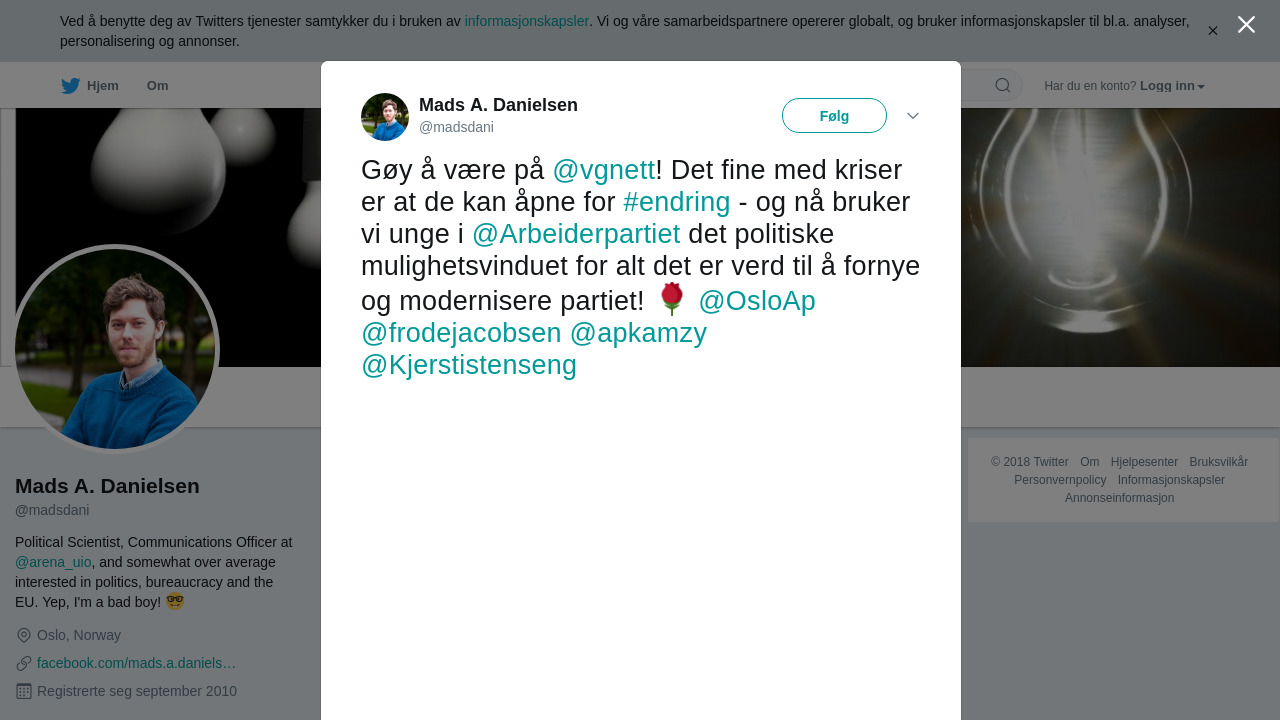Open the Logg inn dropdown
Screen dimensions: 1280x720
[1172, 86]
